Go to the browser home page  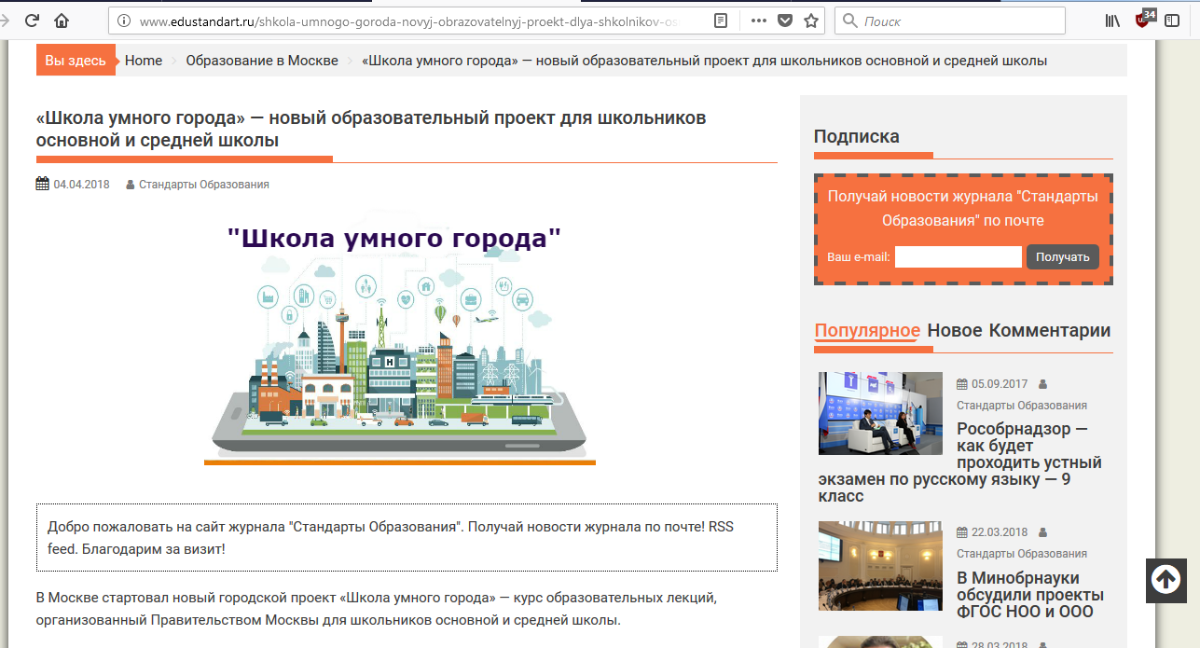pyautogui.click(x=62, y=20)
